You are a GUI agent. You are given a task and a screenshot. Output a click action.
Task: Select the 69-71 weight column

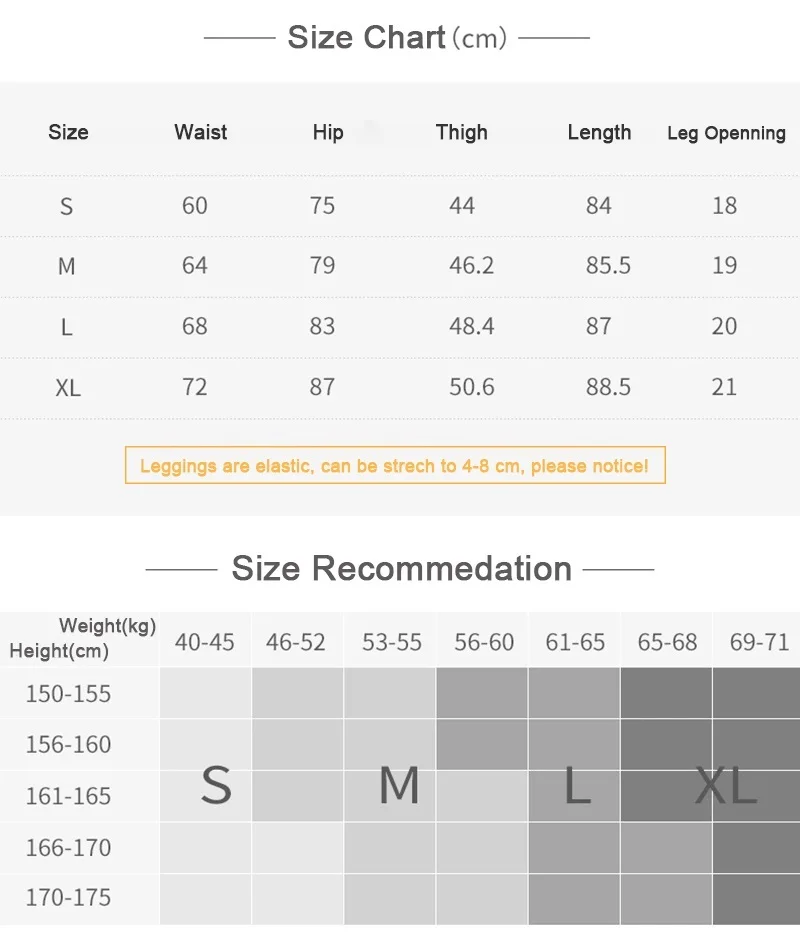[x=759, y=642]
